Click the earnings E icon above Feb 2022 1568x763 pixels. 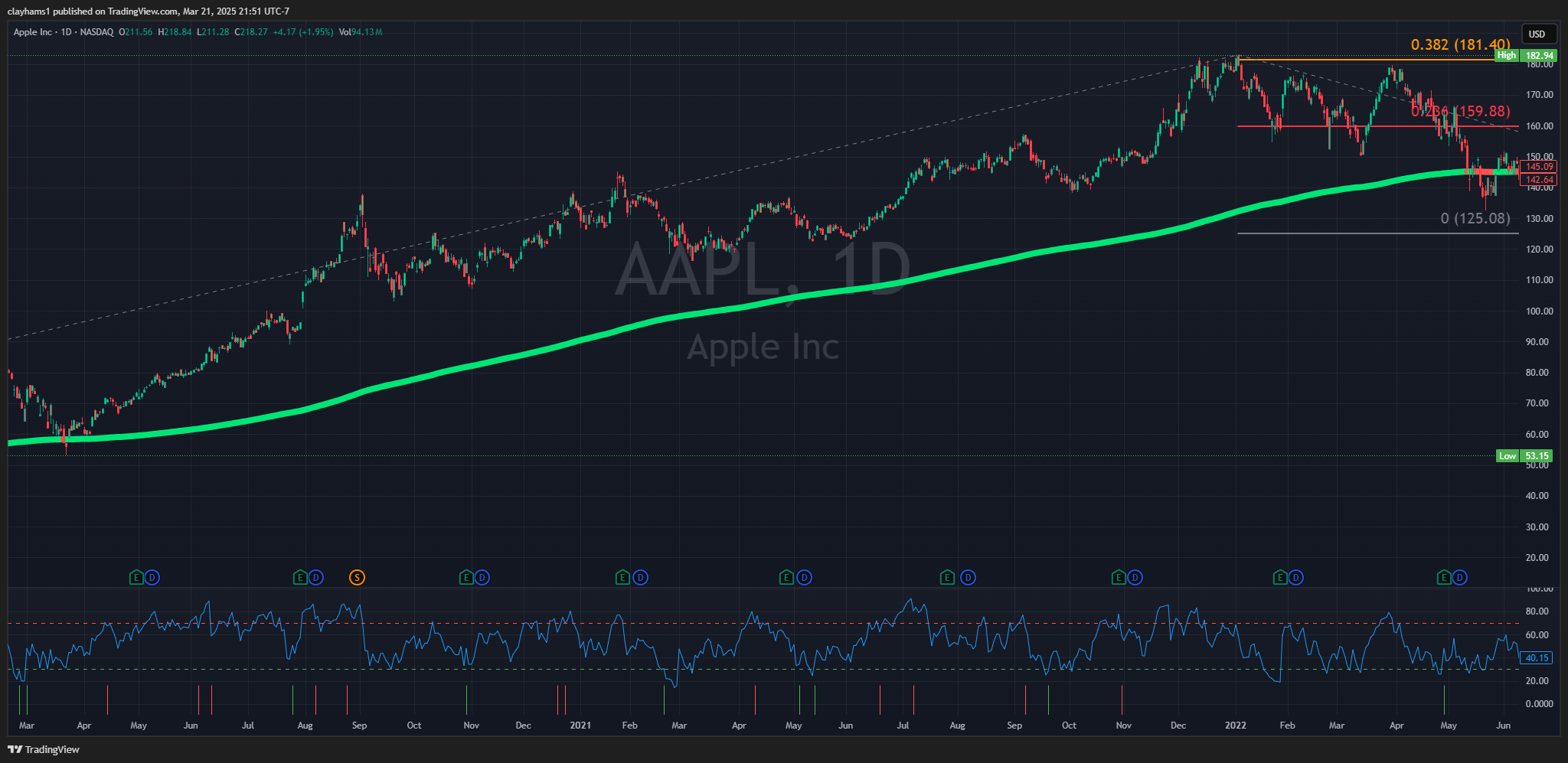pyautogui.click(x=1280, y=577)
